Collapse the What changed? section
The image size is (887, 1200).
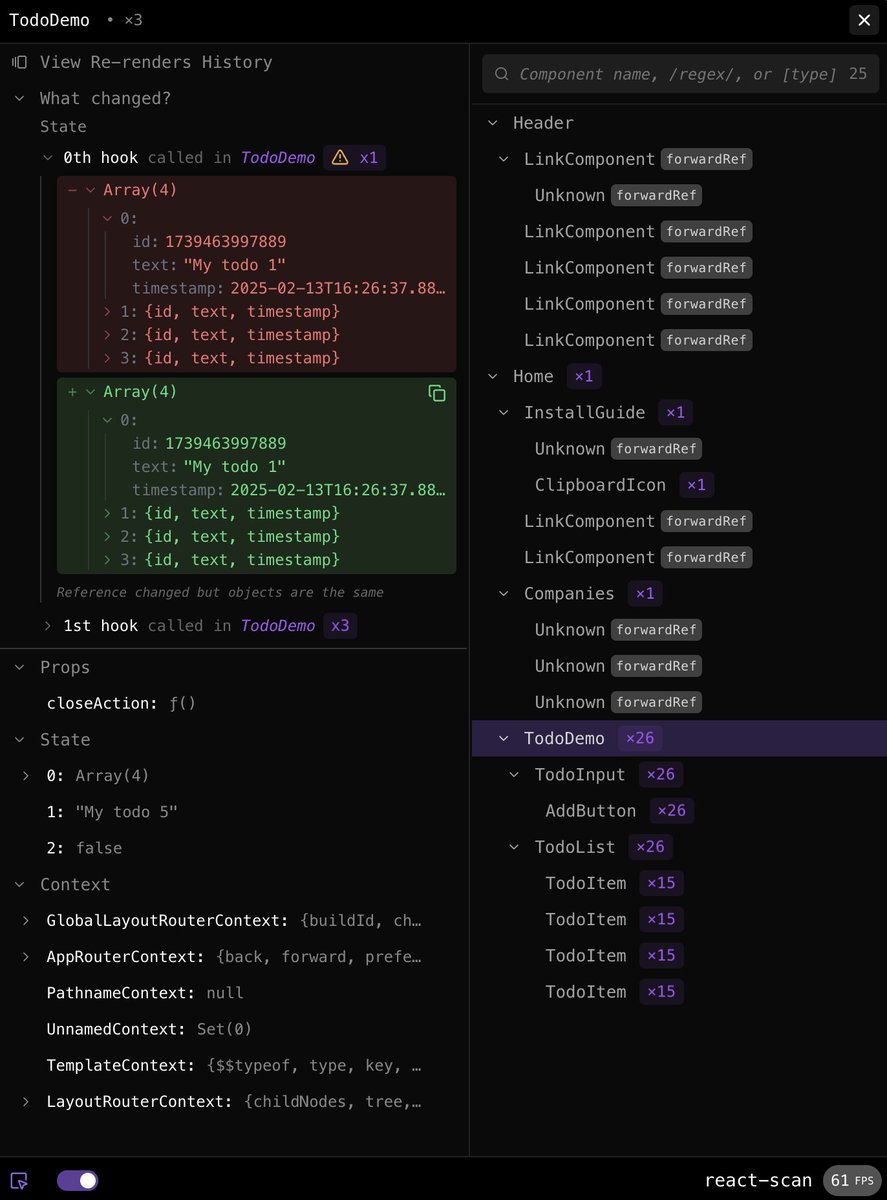(19, 98)
